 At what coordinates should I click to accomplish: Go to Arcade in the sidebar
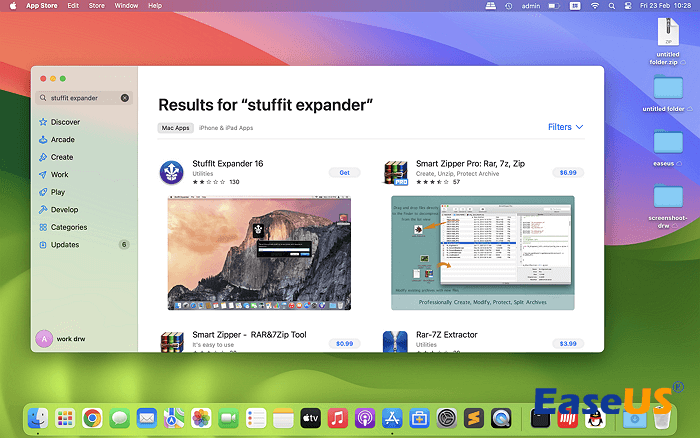tap(62, 140)
